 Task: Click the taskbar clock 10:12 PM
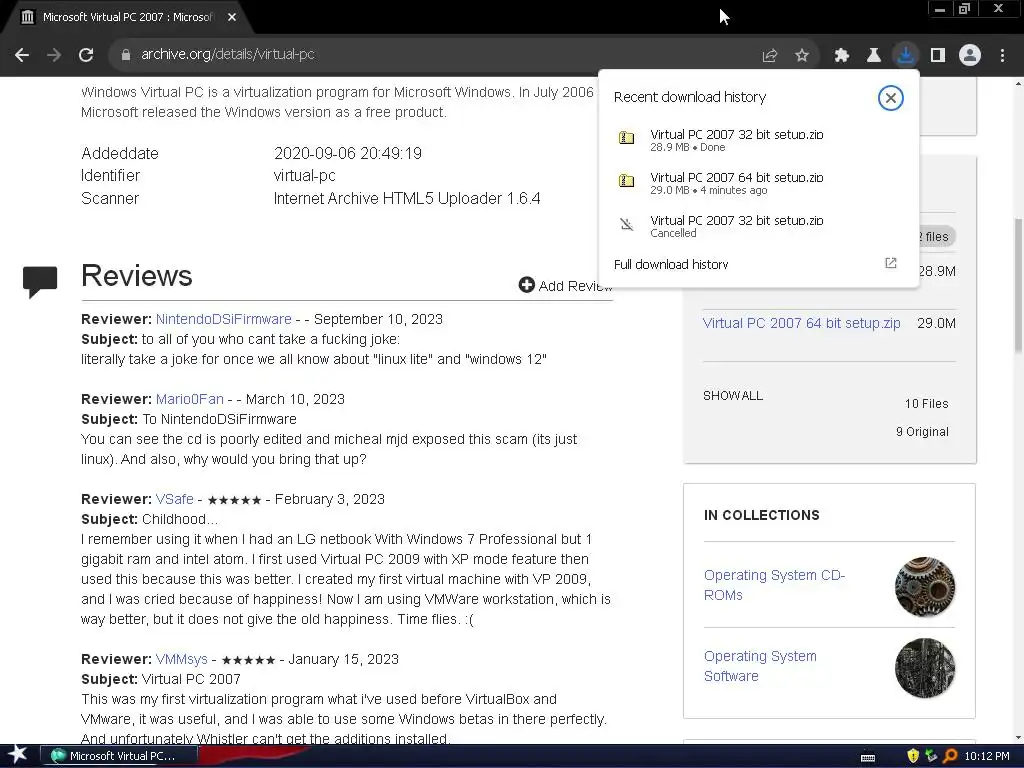tap(987, 756)
